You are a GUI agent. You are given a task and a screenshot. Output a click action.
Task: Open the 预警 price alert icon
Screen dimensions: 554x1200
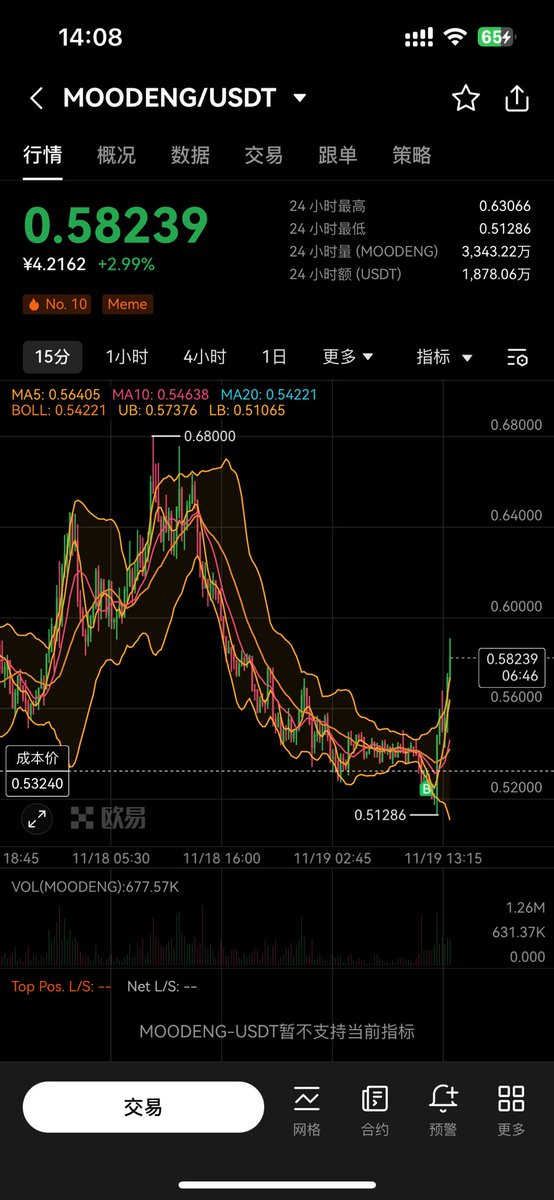443,1110
